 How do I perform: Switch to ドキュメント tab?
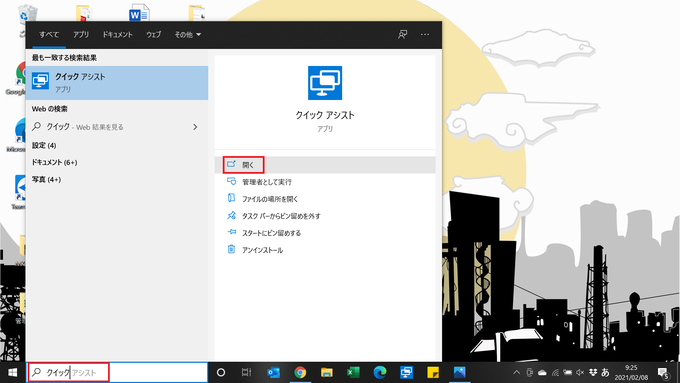click(x=118, y=35)
